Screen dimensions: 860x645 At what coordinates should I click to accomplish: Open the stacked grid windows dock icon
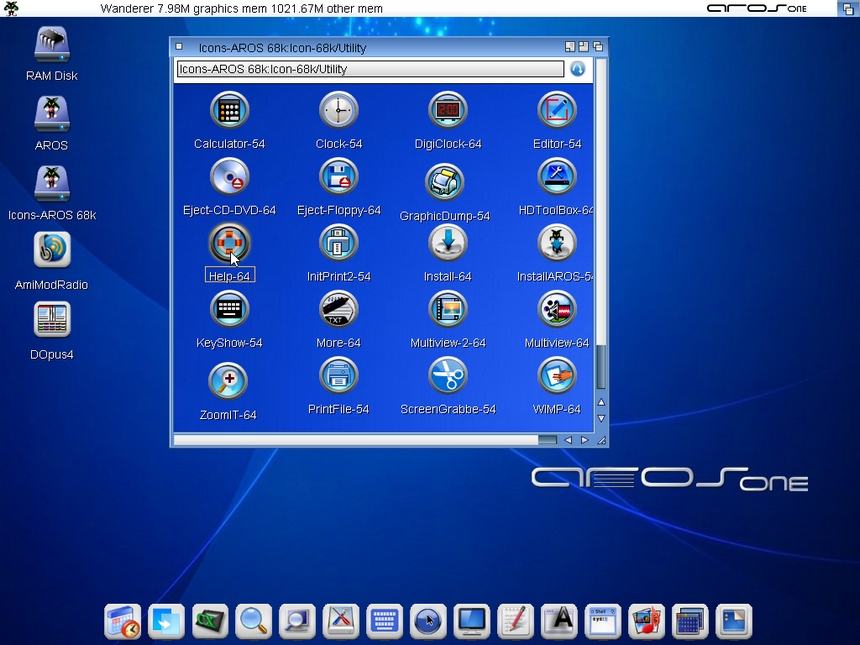[691, 622]
